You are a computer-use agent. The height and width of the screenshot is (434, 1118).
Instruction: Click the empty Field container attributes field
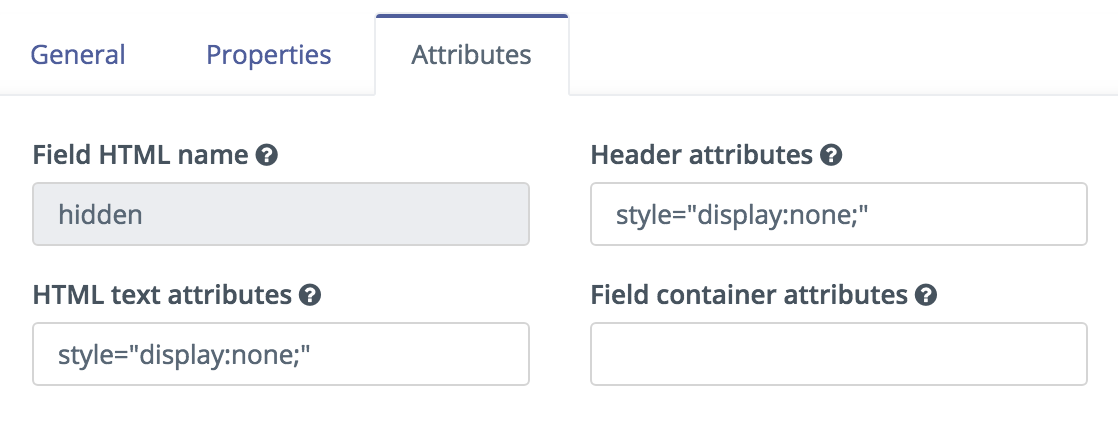(838, 354)
